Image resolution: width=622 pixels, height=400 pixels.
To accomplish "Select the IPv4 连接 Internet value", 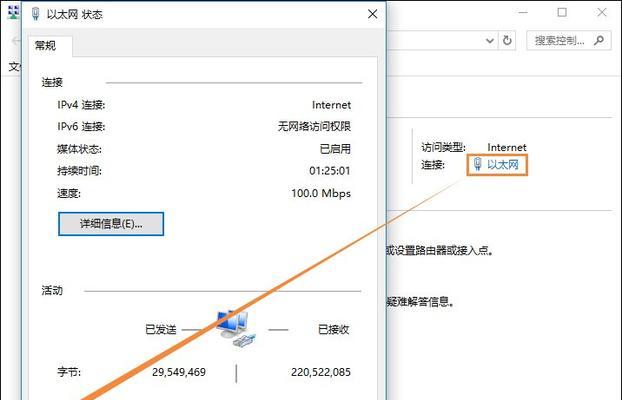I will 331,105.
